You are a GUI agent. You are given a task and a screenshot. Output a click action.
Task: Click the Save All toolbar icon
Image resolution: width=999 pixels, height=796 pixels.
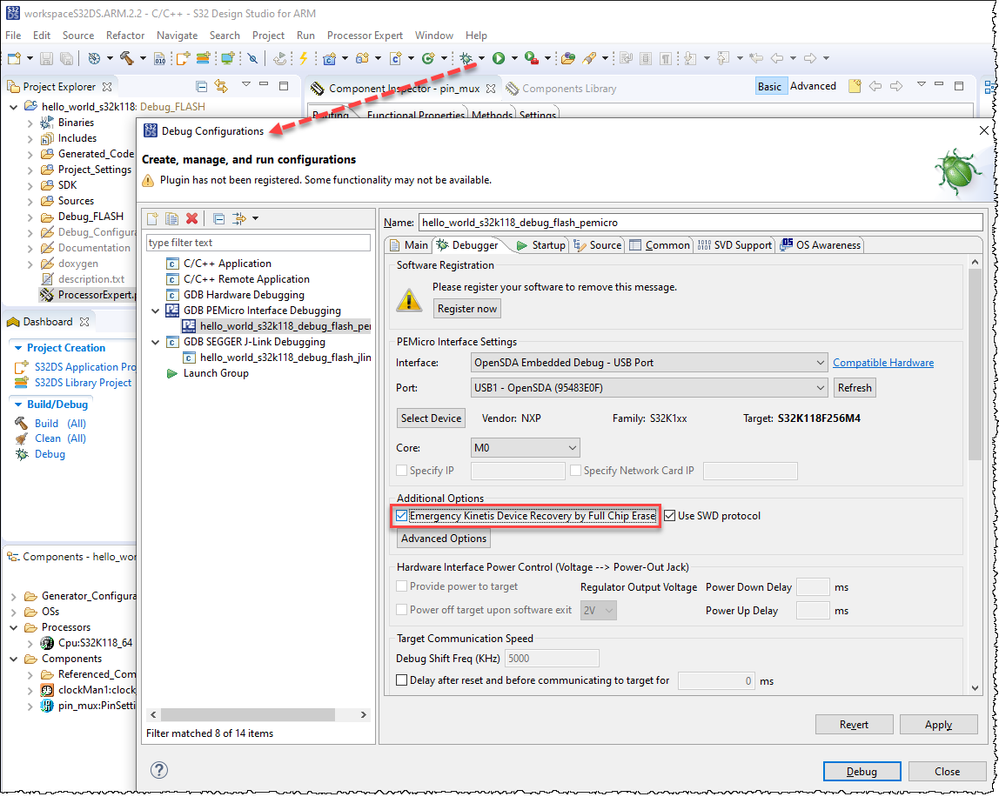coord(66,59)
